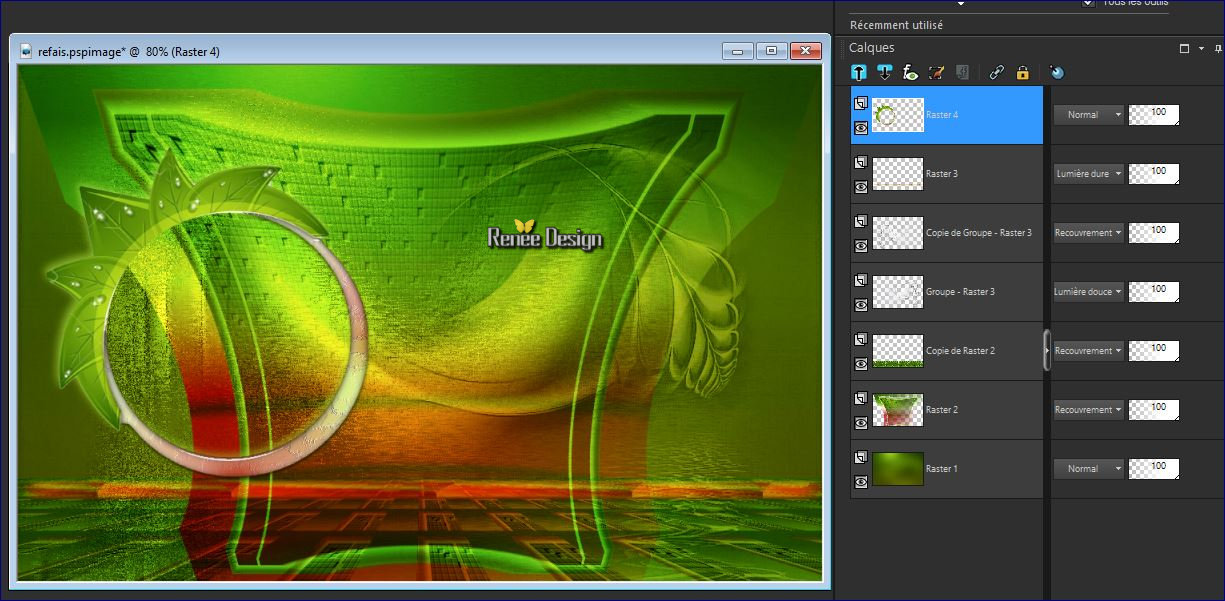Click layer type icon of Copie de Groupe - Raster 3
Viewport: 1225px width, 601px height.
[860, 221]
